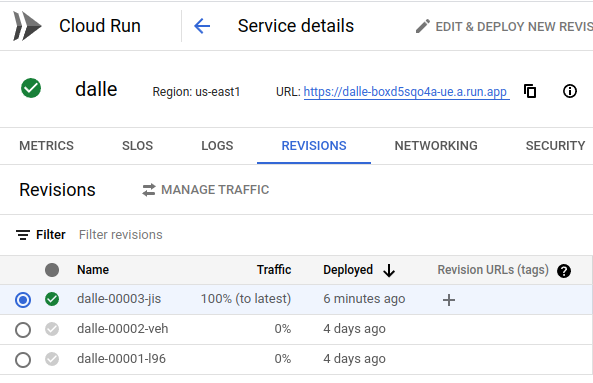Sort by the Traffic column header
The width and height of the screenshot is (593, 383).
[x=274, y=270]
